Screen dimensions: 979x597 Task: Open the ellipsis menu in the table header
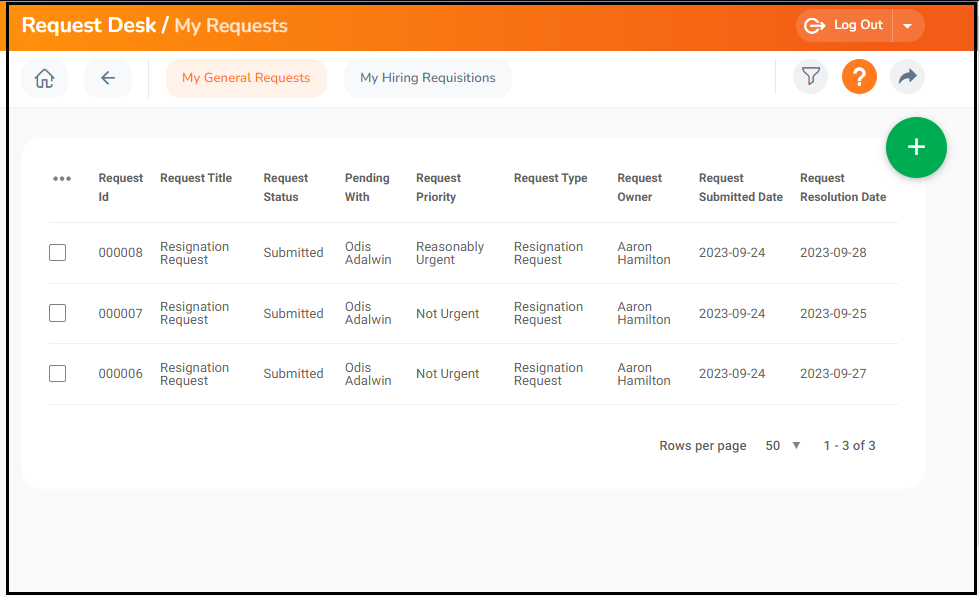click(62, 178)
